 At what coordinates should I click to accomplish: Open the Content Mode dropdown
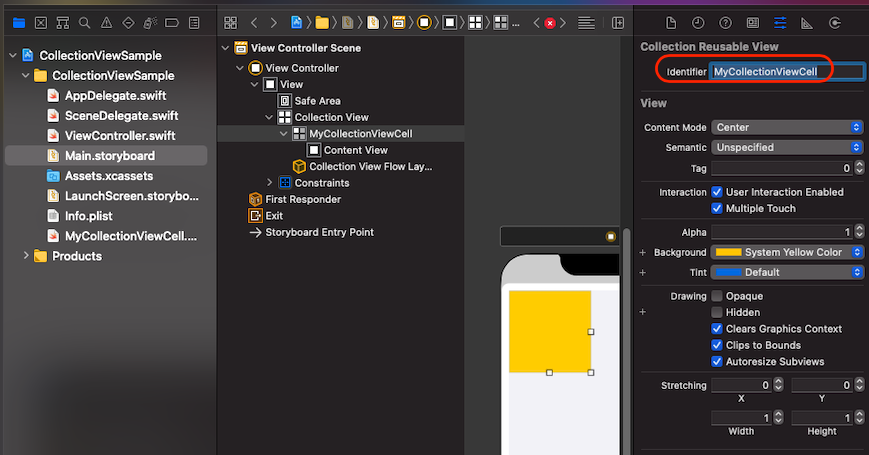coord(787,127)
